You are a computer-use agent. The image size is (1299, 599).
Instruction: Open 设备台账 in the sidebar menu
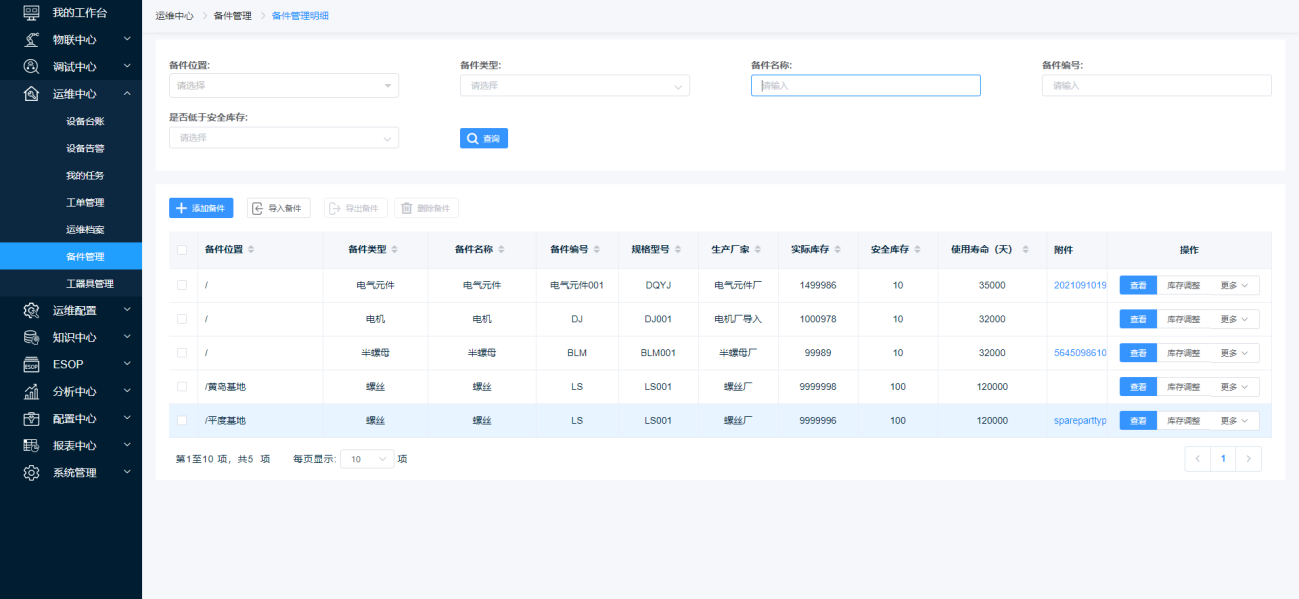coord(85,121)
